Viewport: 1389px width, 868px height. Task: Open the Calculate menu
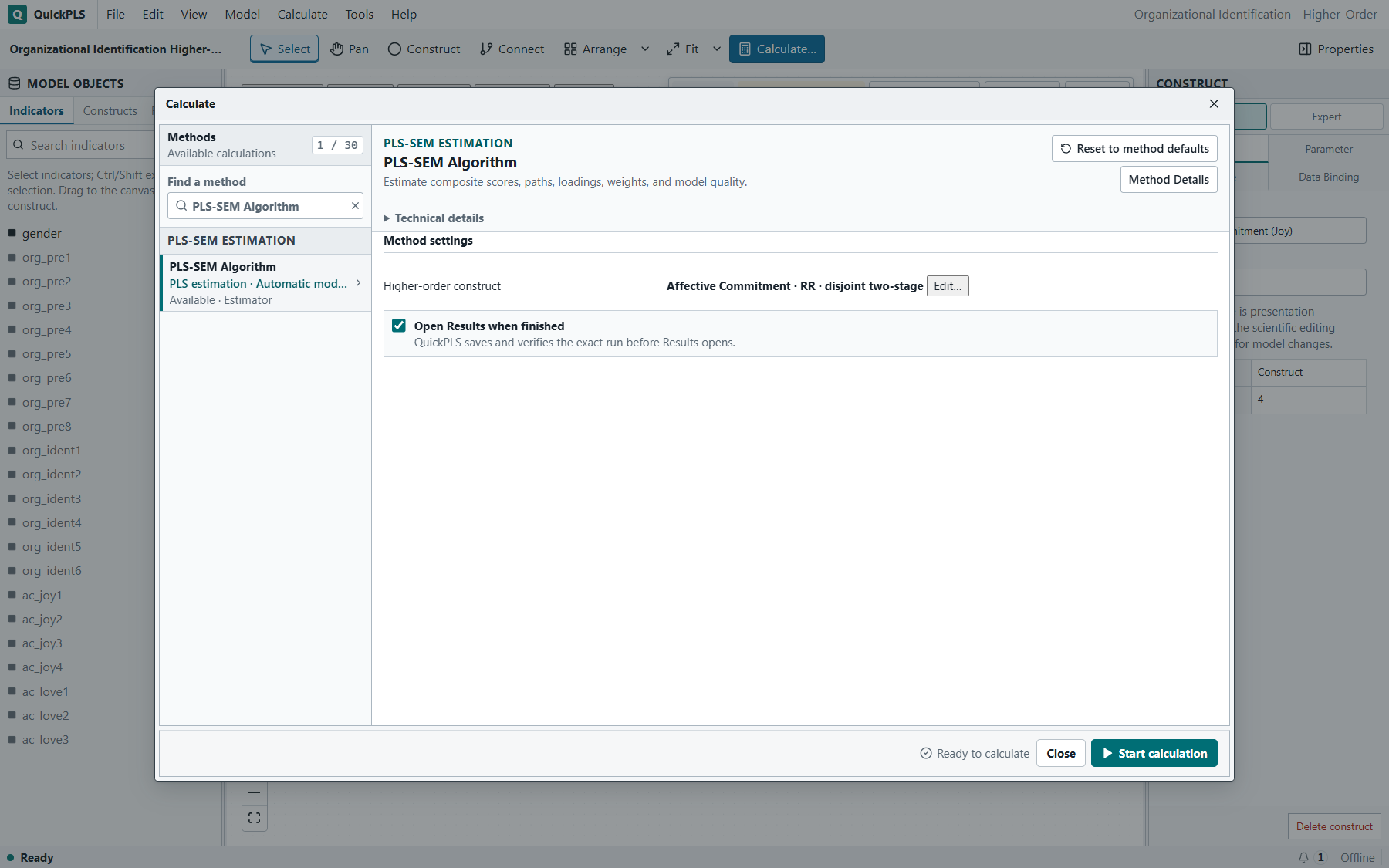[302, 14]
